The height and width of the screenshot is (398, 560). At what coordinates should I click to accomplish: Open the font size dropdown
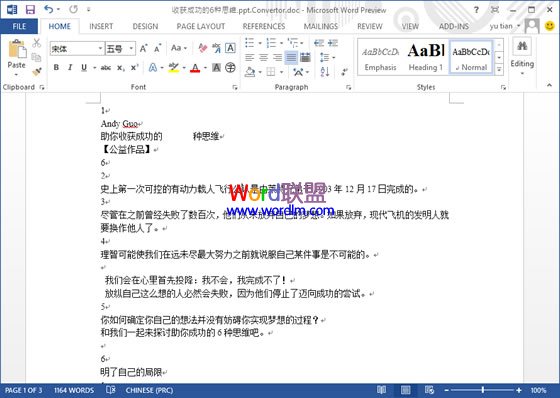131,48
